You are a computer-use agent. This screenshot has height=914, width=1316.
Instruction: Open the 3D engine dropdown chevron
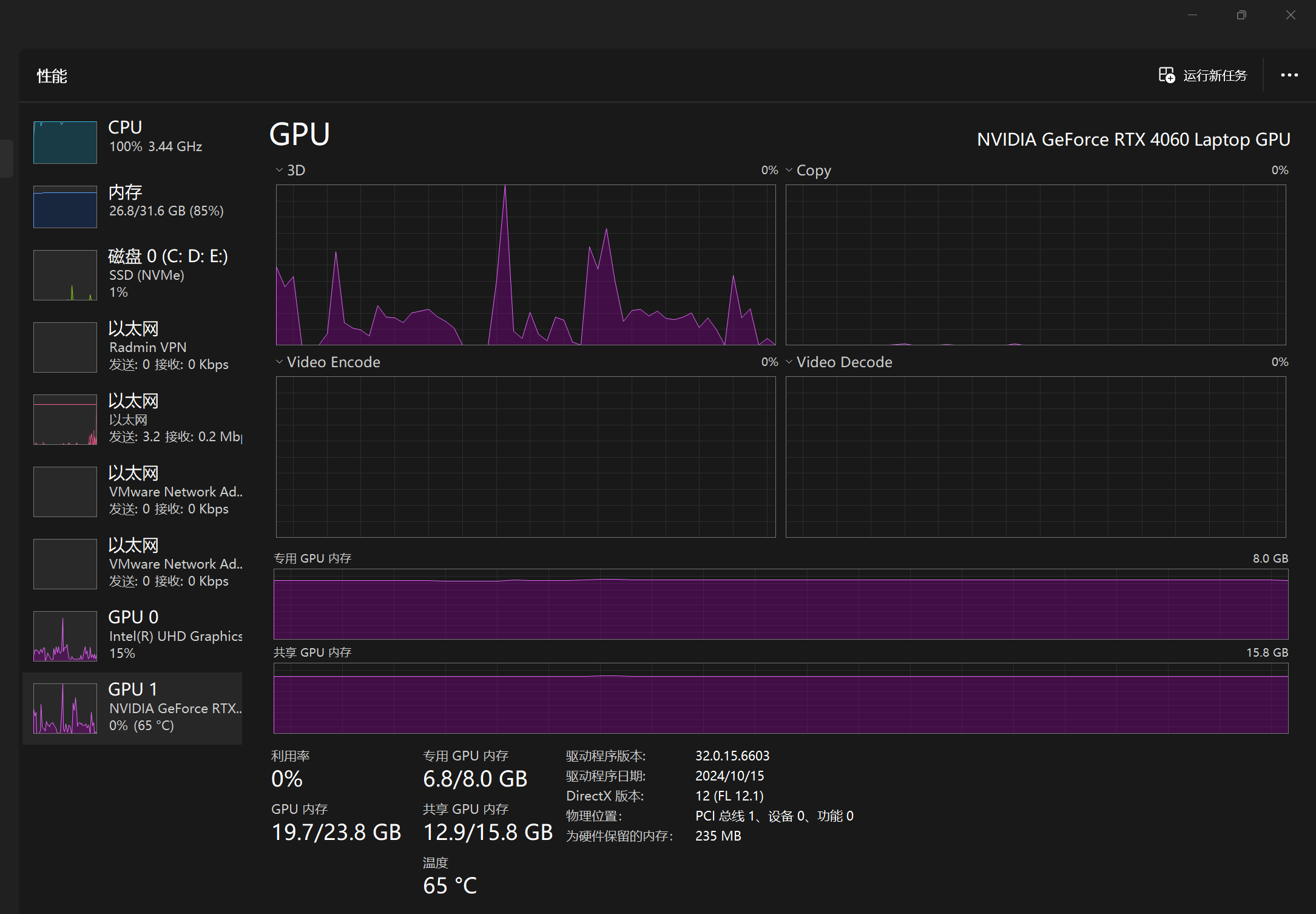(279, 170)
